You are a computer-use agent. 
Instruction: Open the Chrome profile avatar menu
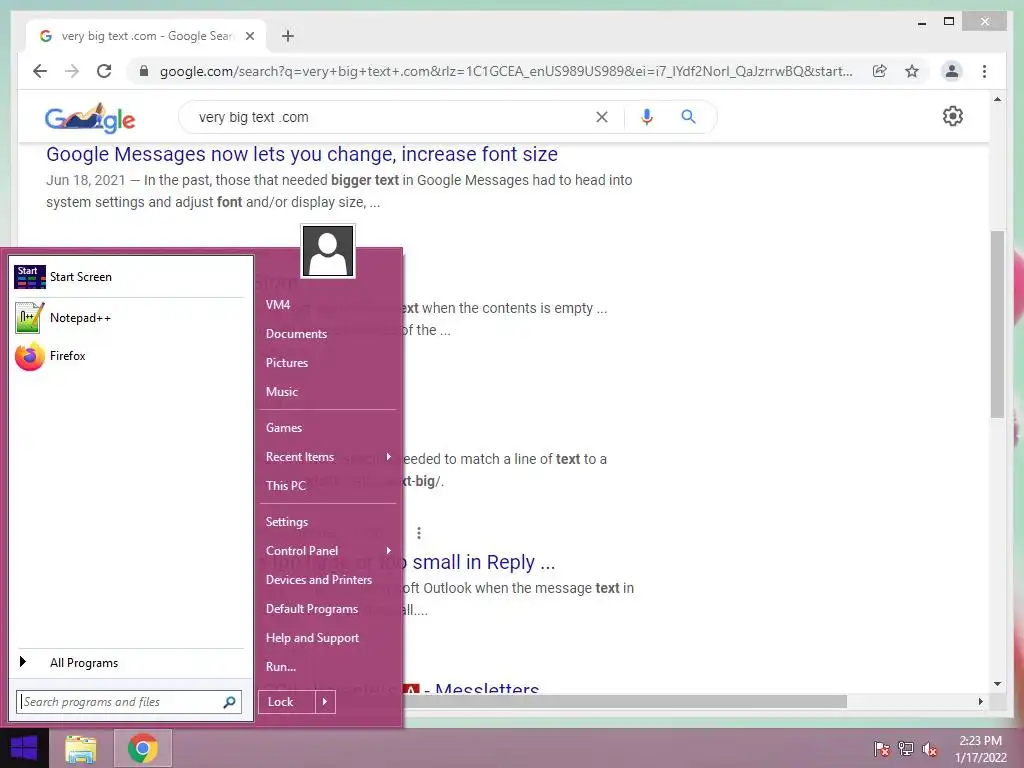pos(952,71)
